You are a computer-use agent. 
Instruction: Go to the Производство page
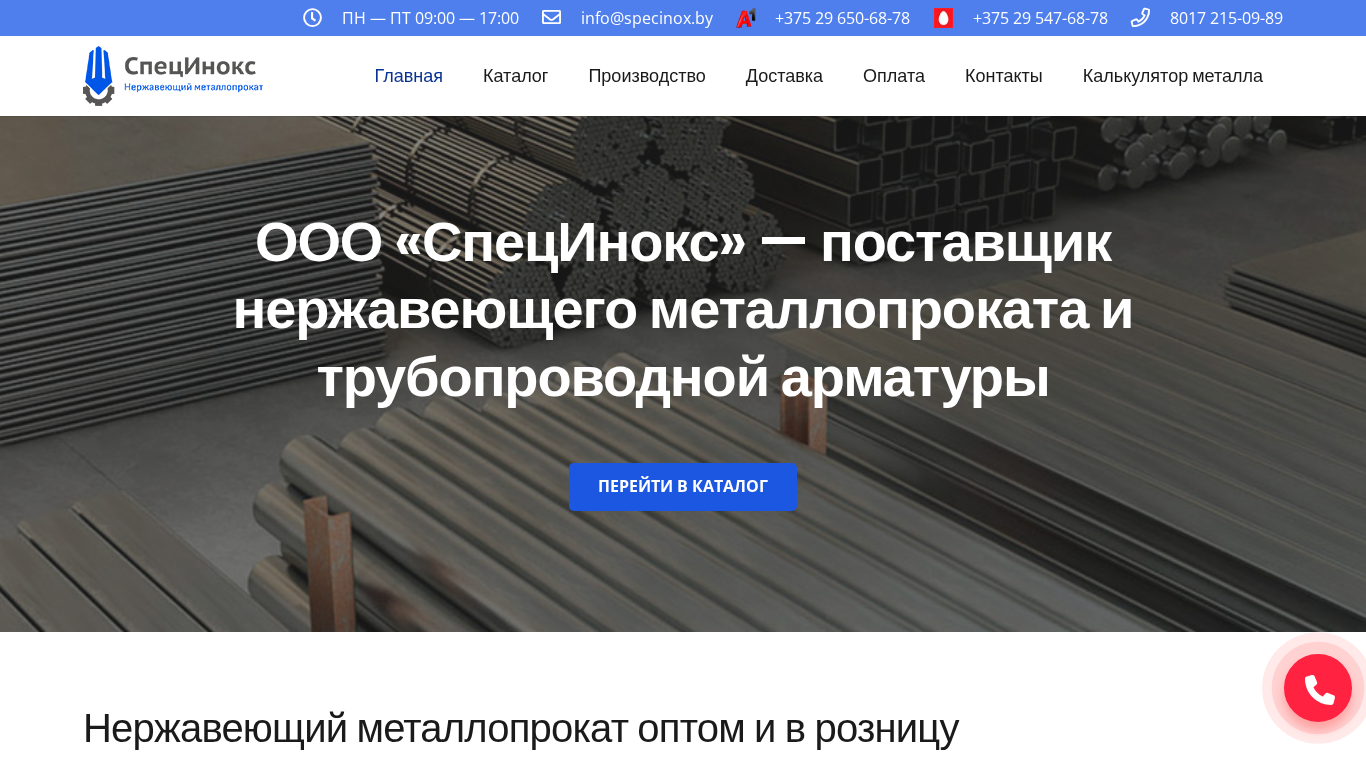point(647,76)
